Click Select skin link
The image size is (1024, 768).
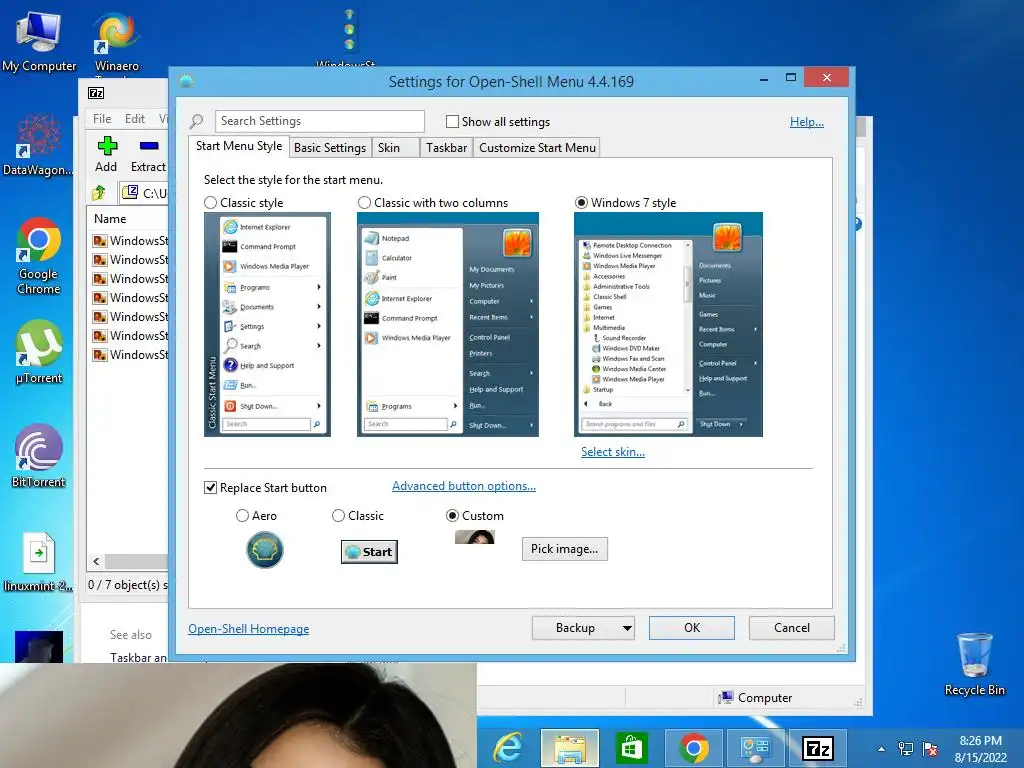(x=613, y=452)
